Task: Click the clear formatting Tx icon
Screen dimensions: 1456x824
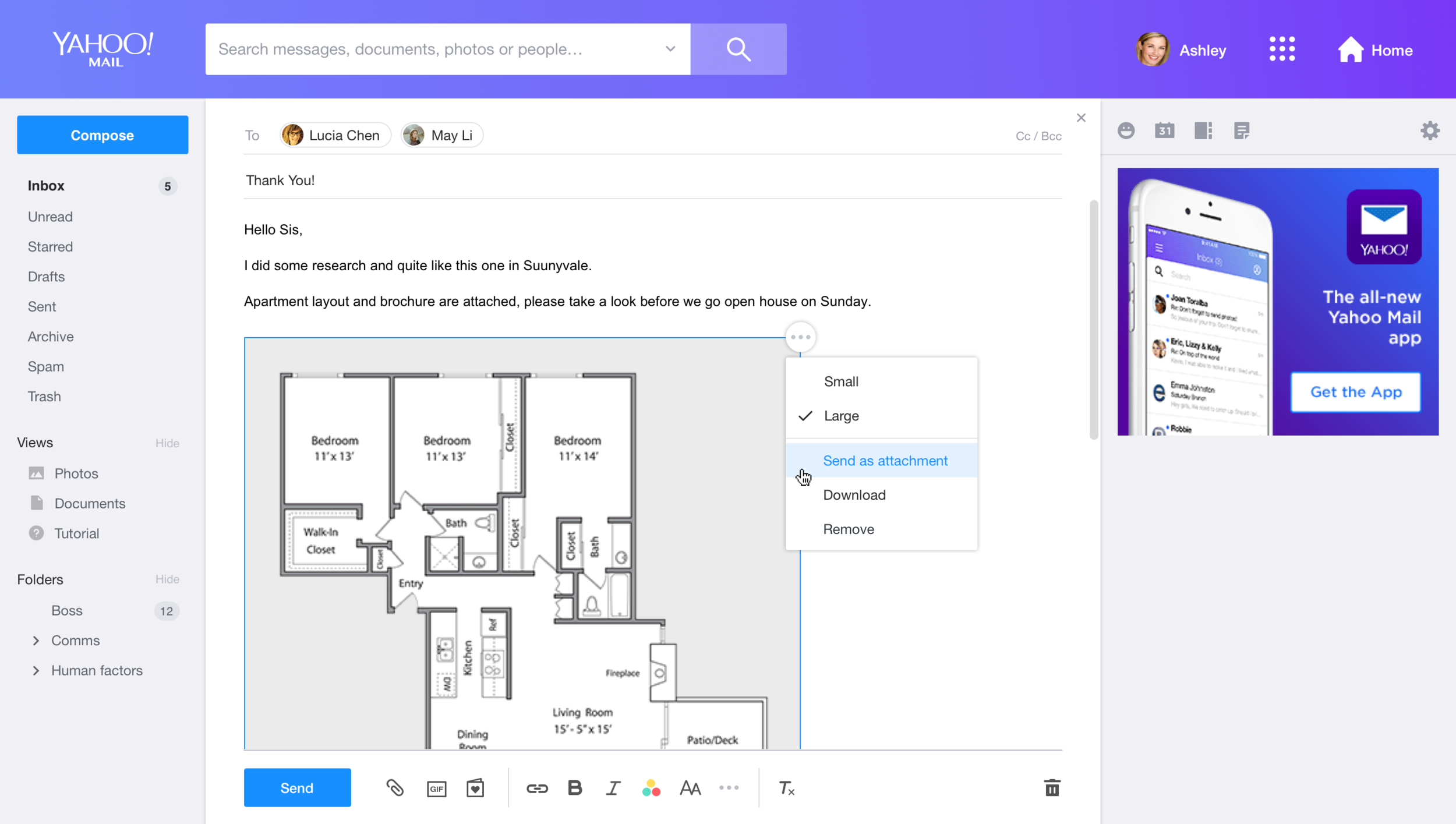Action: click(x=786, y=788)
